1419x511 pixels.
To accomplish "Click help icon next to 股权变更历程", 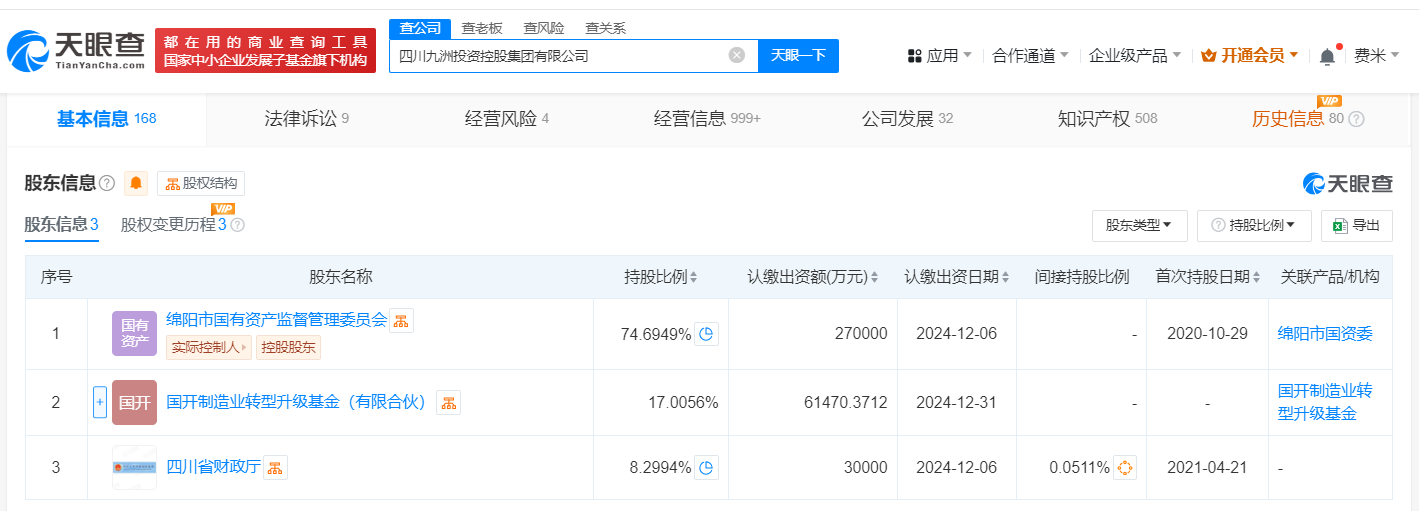I will click(x=237, y=225).
